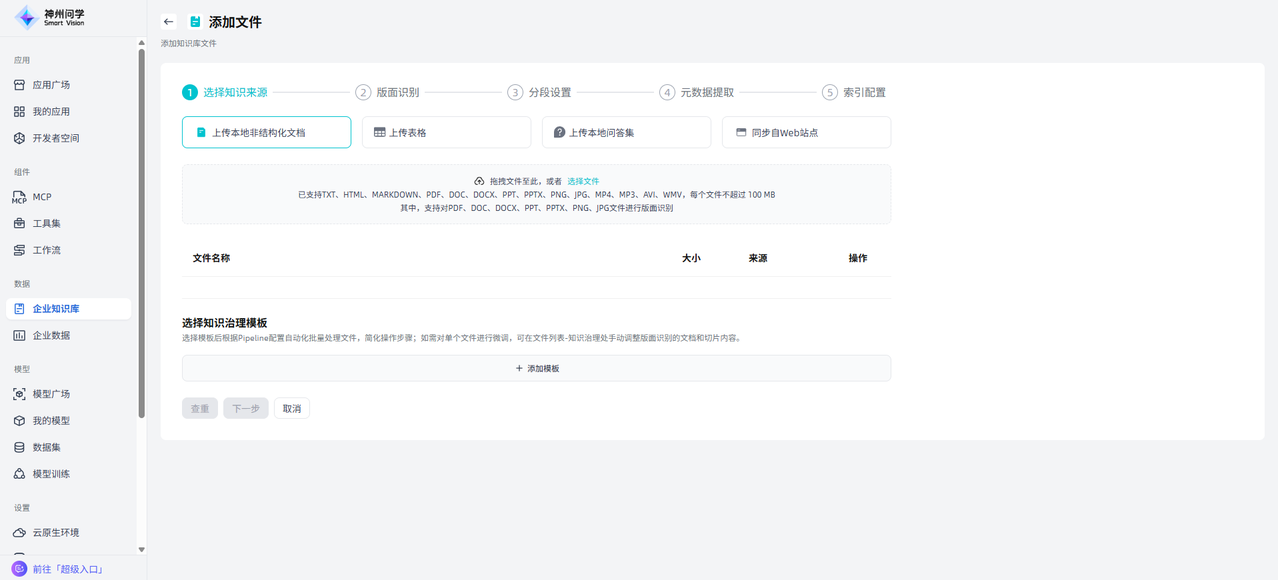Screen dimensions: 1278x580
Task: Click 添加模板 to add a template
Action: [536, 369]
